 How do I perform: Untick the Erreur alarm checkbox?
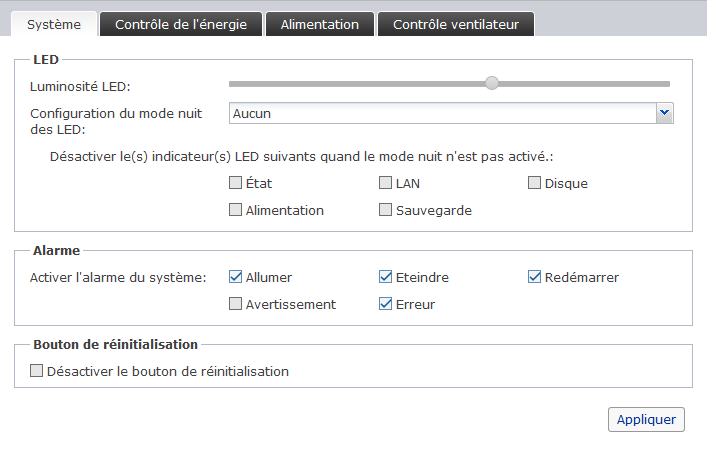[386, 304]
